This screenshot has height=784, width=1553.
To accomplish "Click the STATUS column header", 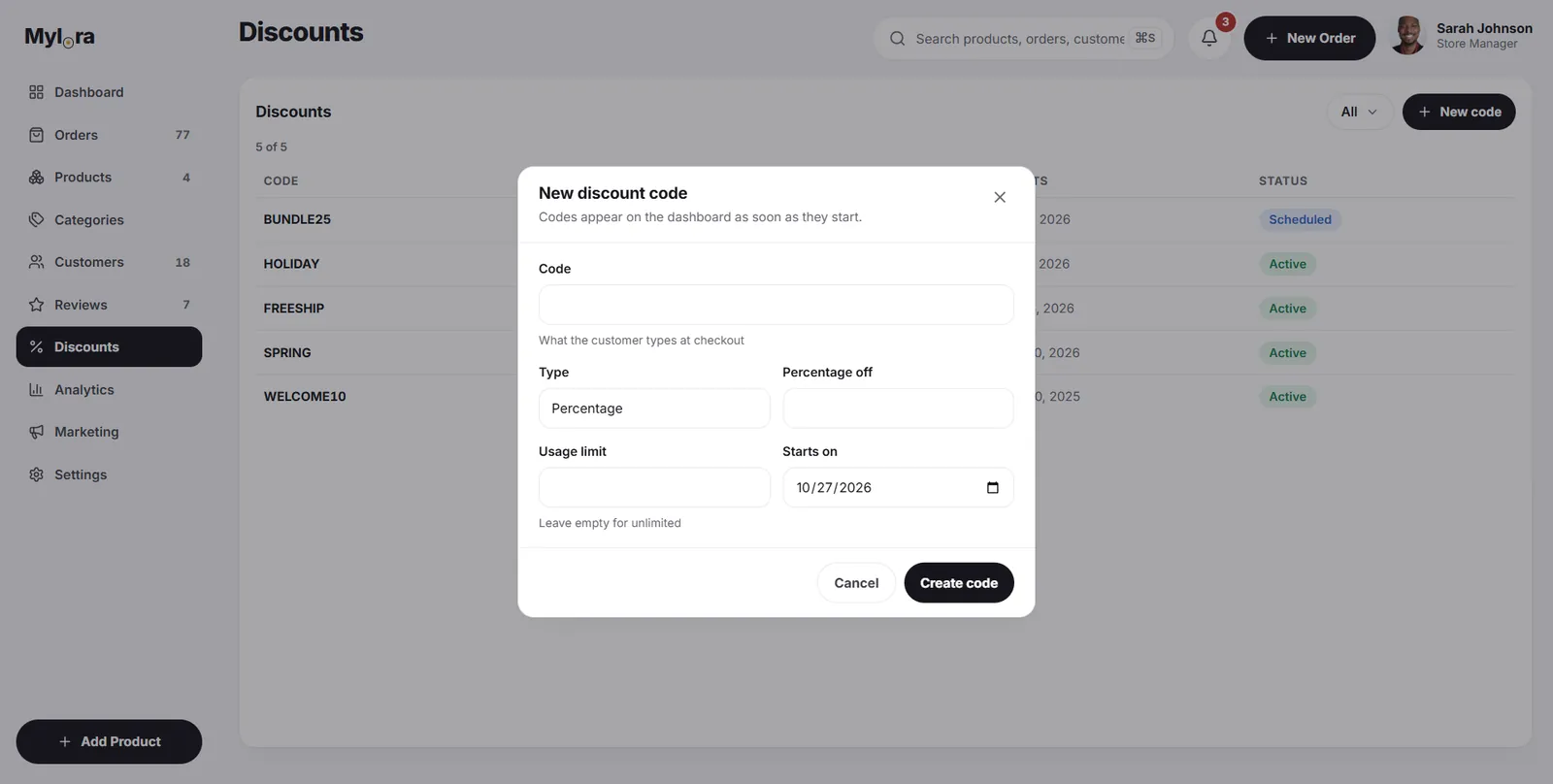I will pos(1283,181).
